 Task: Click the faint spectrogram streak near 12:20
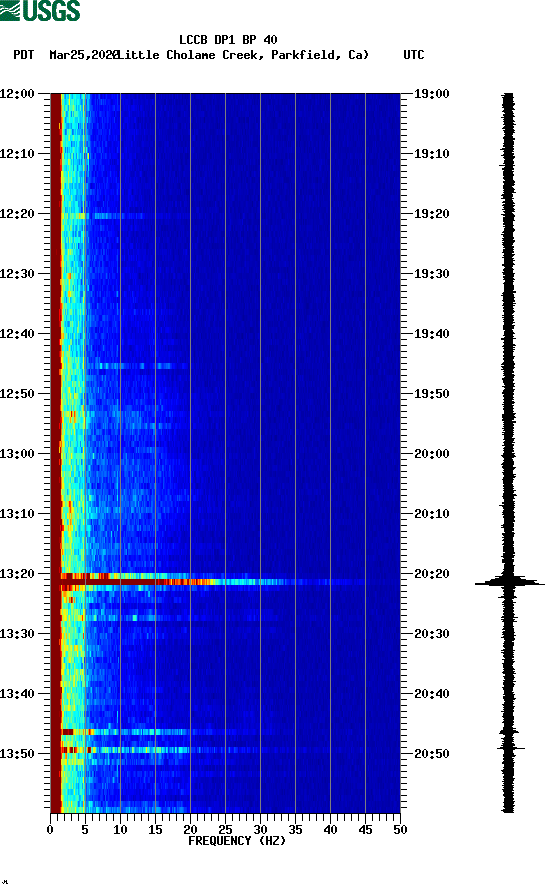[x=103, y=216]
